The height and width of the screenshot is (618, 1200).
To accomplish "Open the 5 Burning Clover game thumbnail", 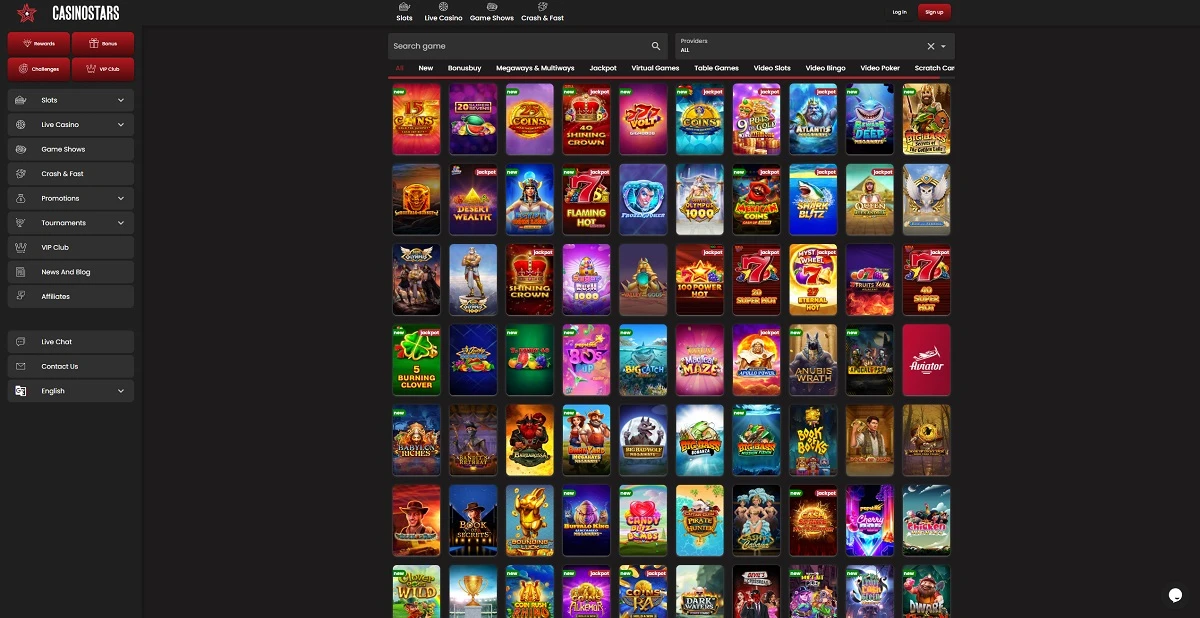I will [416, 360].
